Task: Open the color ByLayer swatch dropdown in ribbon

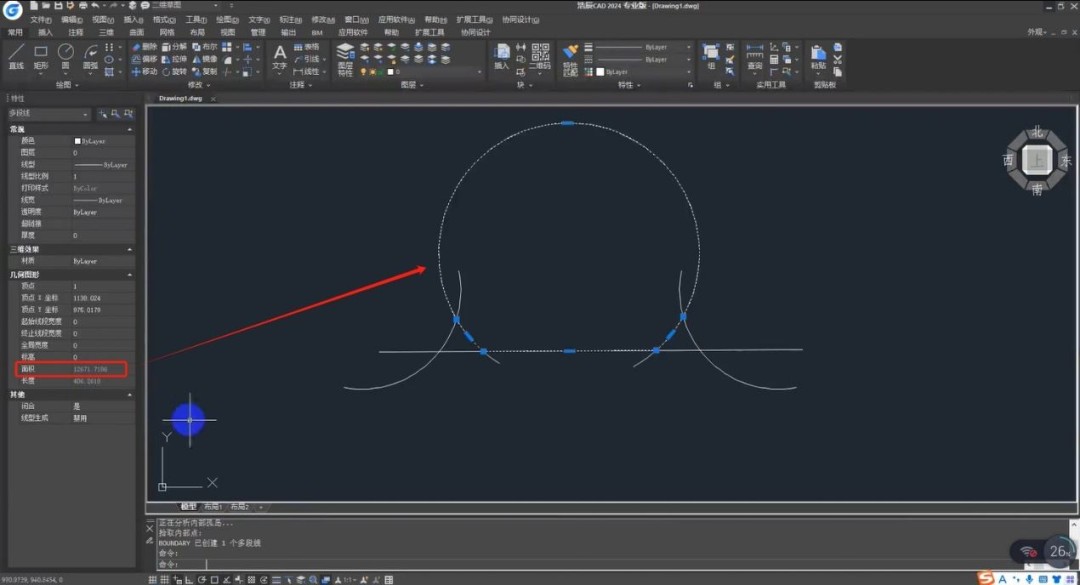Action: pos(640,72)
